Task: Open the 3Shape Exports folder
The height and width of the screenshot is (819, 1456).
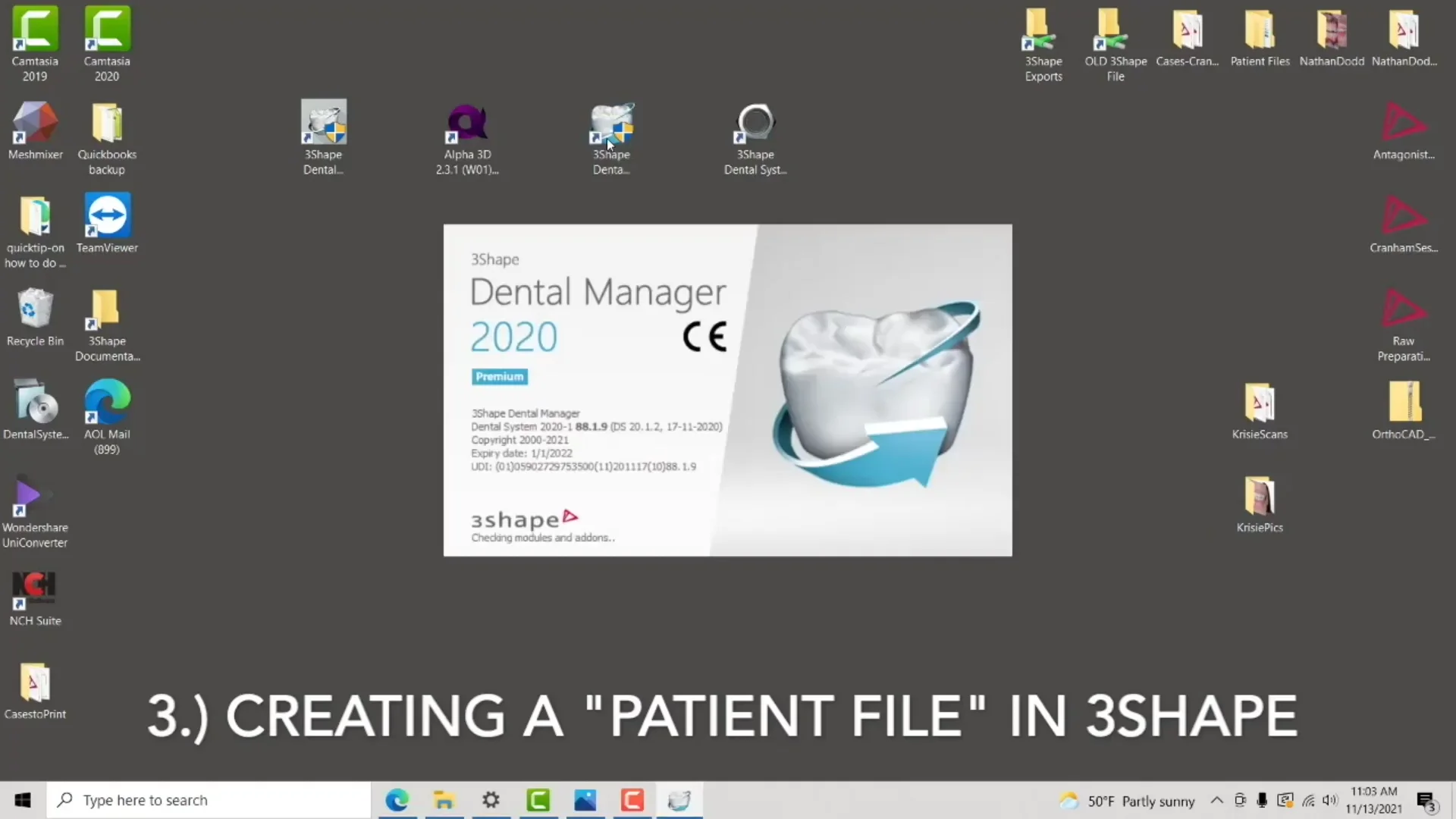Action: pos(1043,44)
